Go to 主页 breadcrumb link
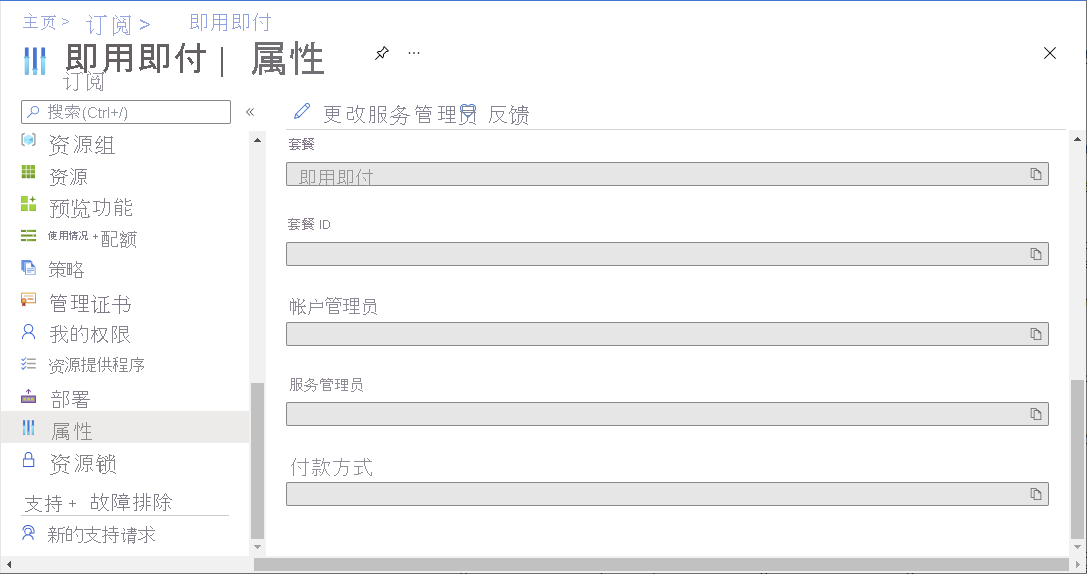This screenshot has width=1087, height=574. click(40, 22)
